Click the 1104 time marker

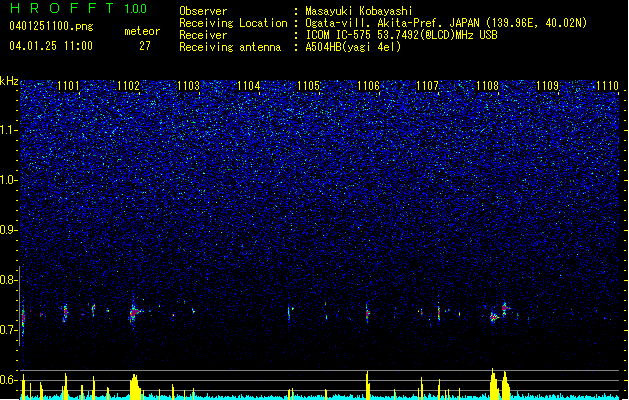pos(248,85)
